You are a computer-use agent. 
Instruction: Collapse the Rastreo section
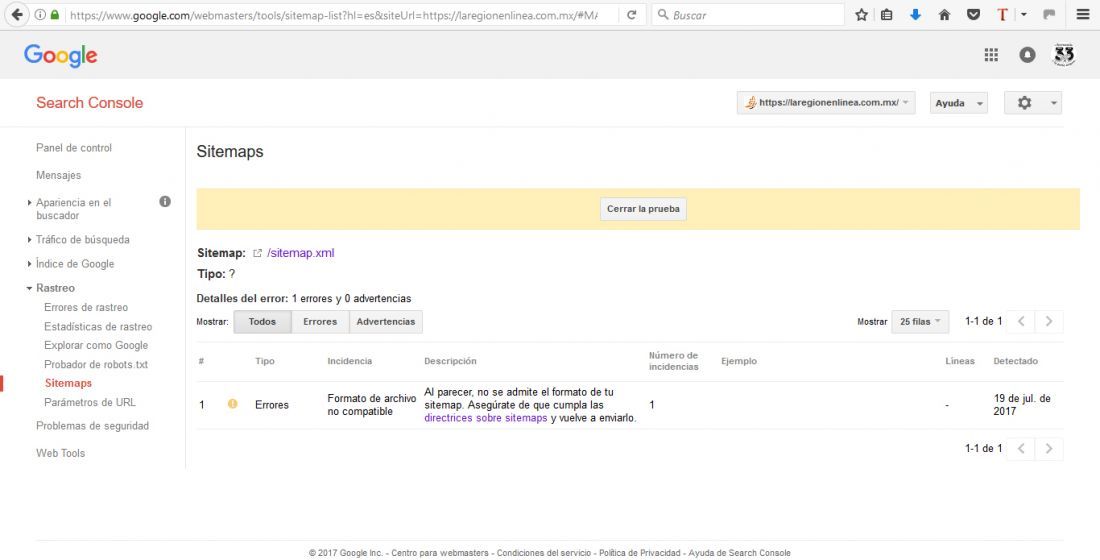[29, 288]
